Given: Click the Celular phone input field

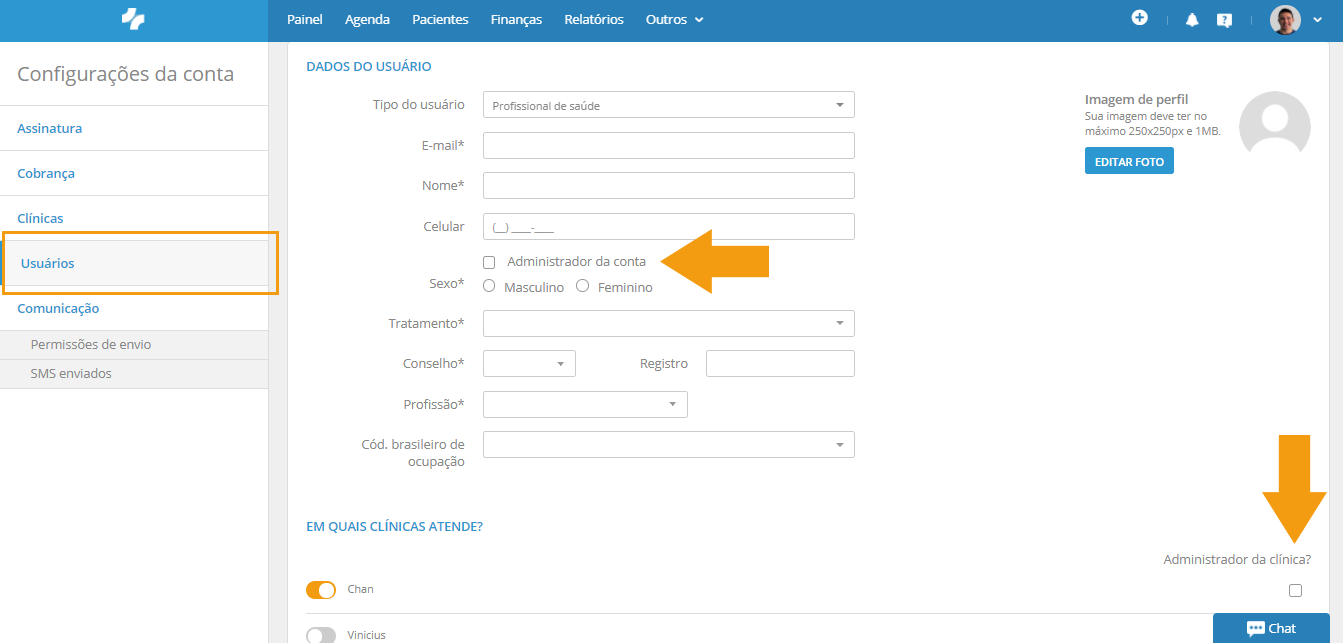Looking at the screenshot, I should coord(668,226).
